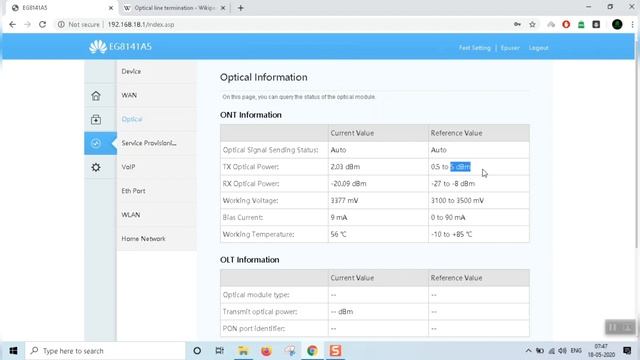This screenshot has height=360, width=640.
Task: Select the EG8141A5 browser tab
Action: point(61,8)
